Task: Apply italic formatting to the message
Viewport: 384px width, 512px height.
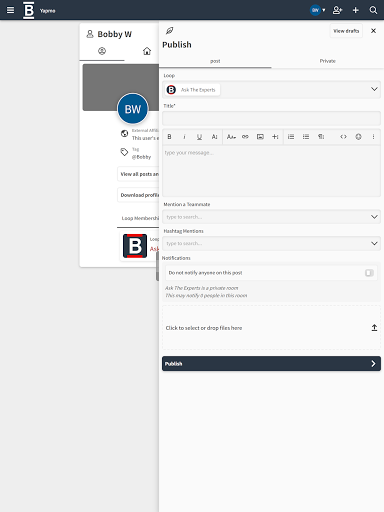Action: coord(184,137)
